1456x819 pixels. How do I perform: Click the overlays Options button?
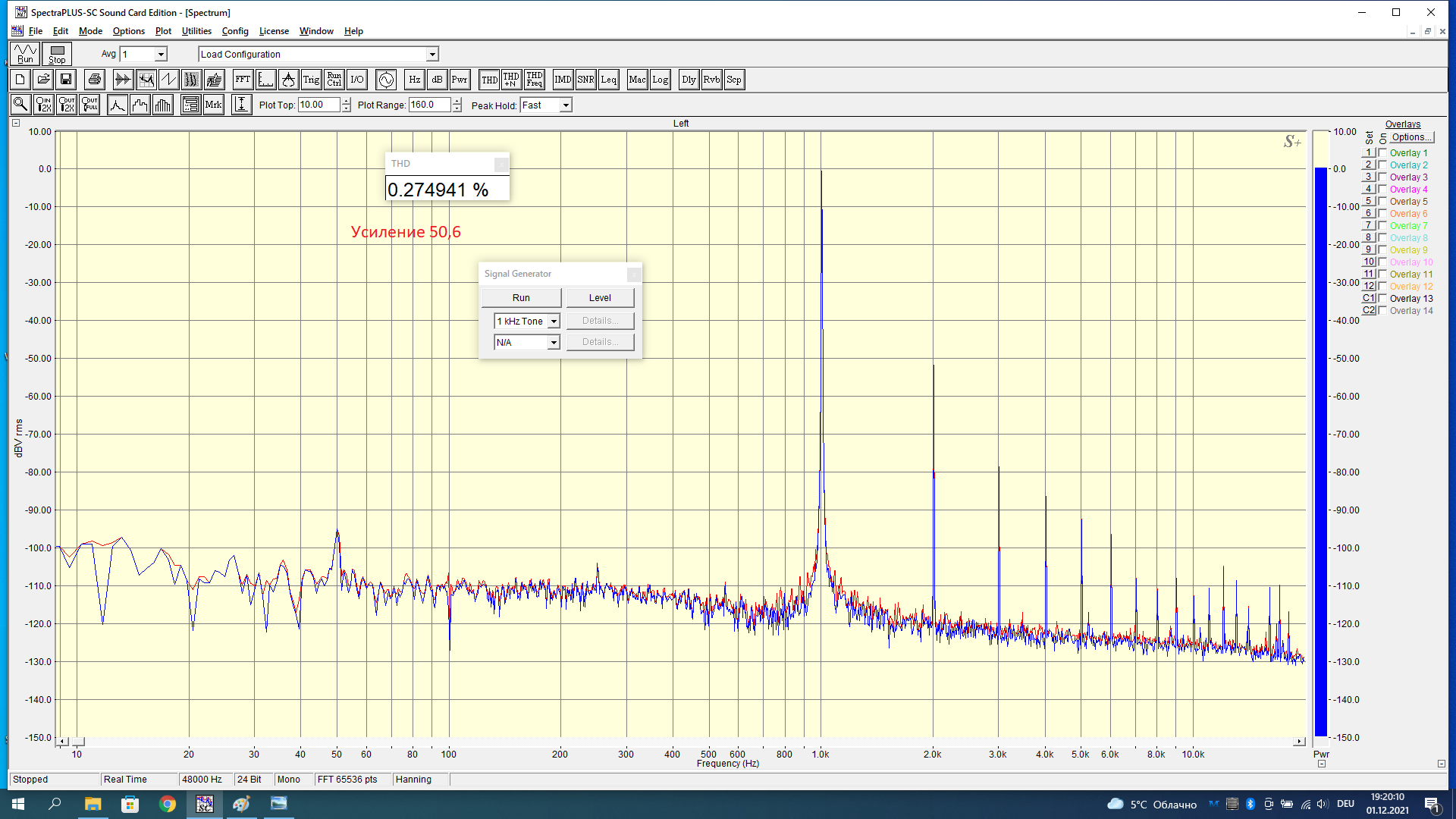(1411, 137)
